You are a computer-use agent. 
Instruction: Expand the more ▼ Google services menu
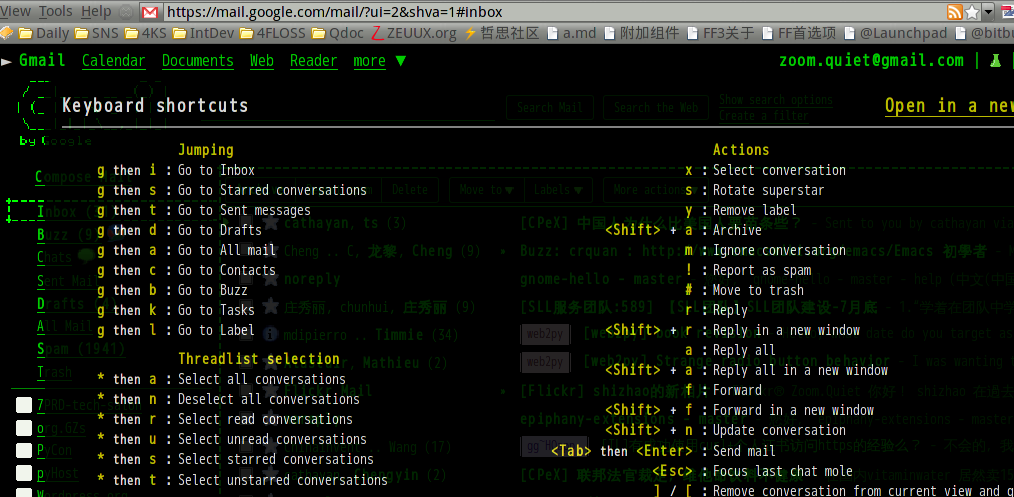(x=380, y=61)
